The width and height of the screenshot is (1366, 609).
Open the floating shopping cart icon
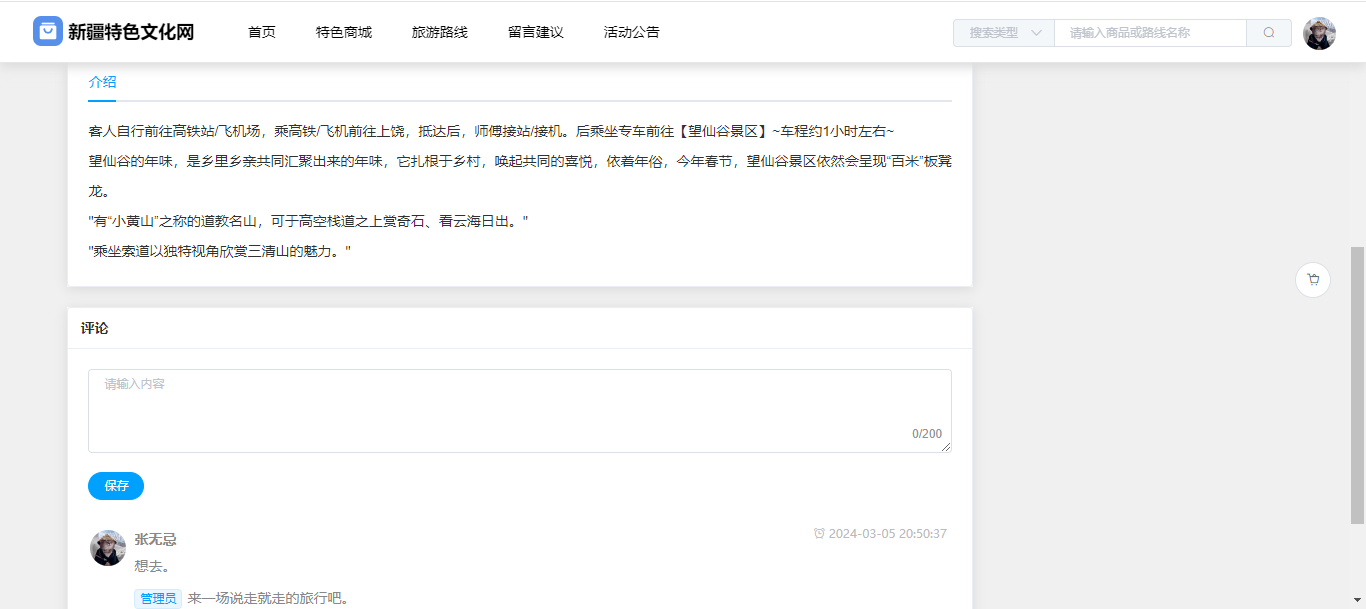tap(1313, 280)
